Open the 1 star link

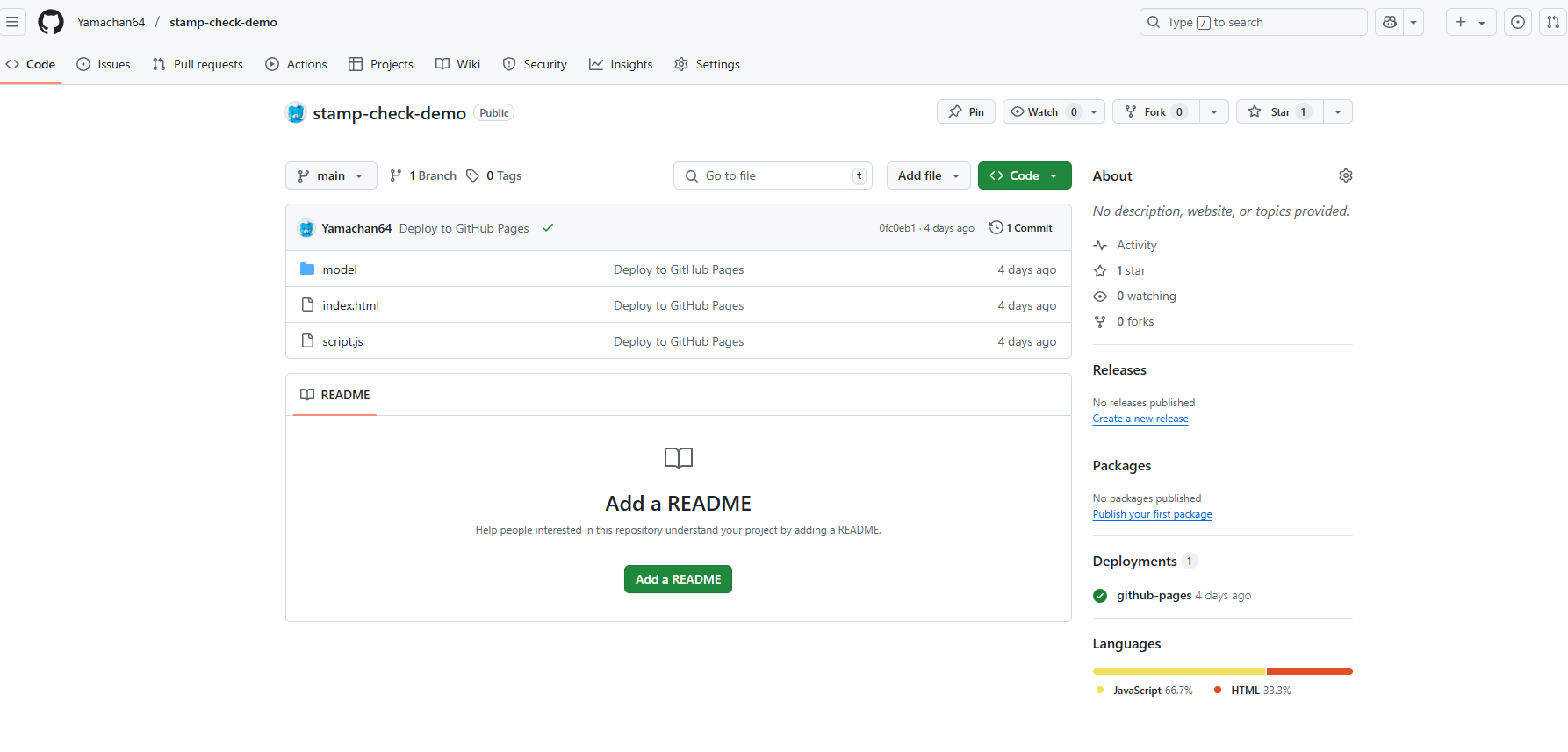coord(1119,270)
